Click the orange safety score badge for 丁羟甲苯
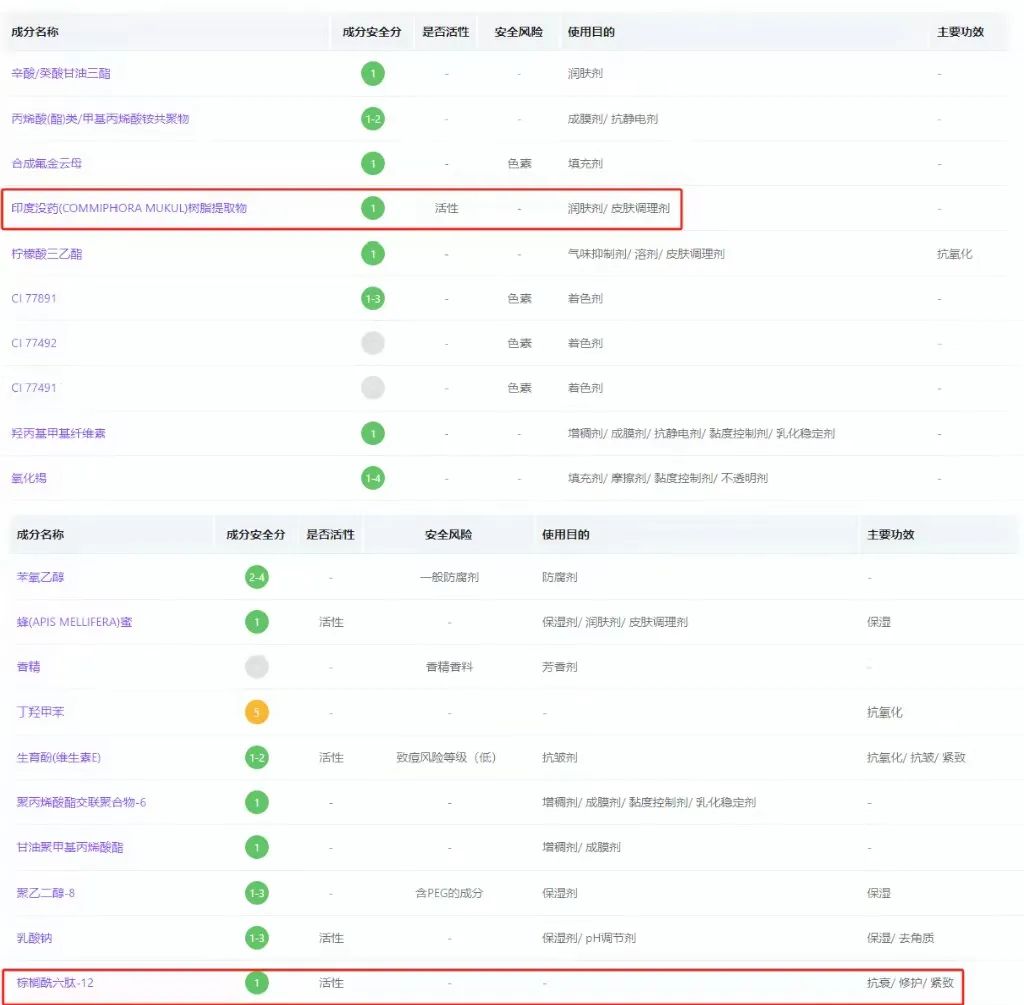Image resolution: width=1024 pixels, height=1005 pixels. [257, 712]
